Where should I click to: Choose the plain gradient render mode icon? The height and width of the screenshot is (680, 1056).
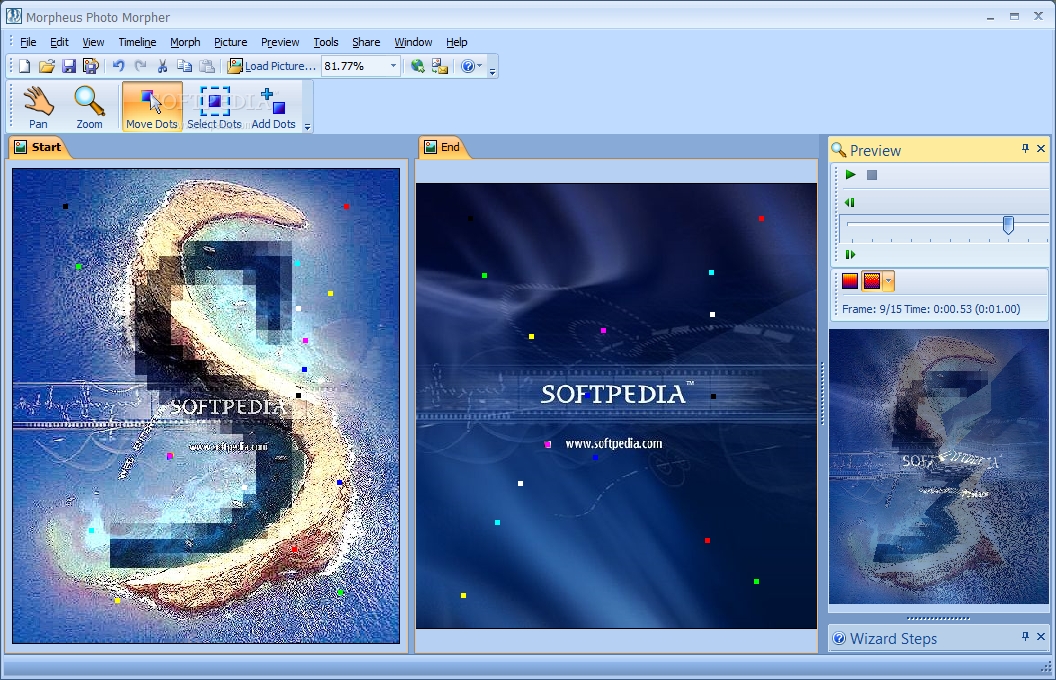(x=850, y=281)
